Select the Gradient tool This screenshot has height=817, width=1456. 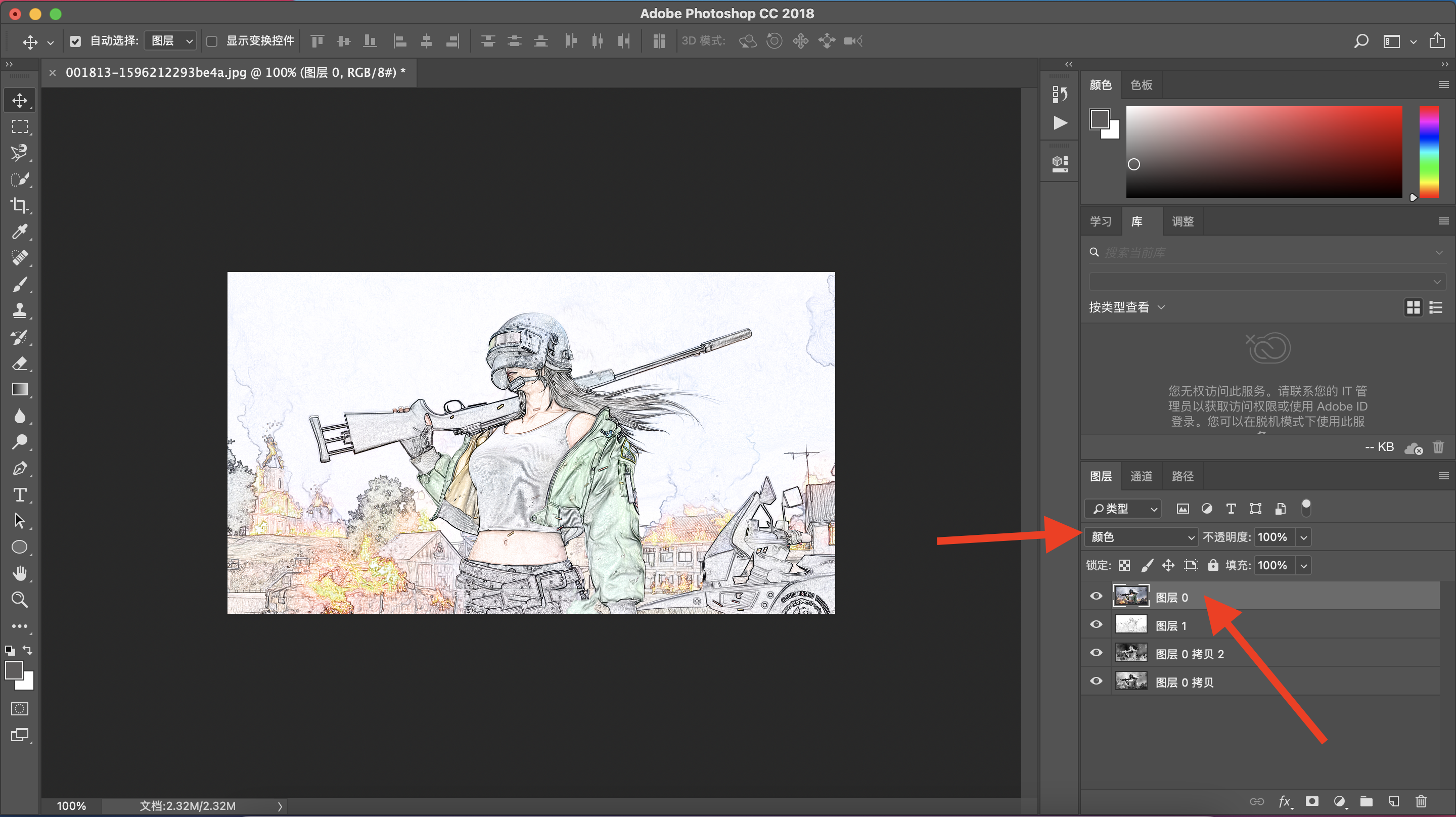point(20,389)
